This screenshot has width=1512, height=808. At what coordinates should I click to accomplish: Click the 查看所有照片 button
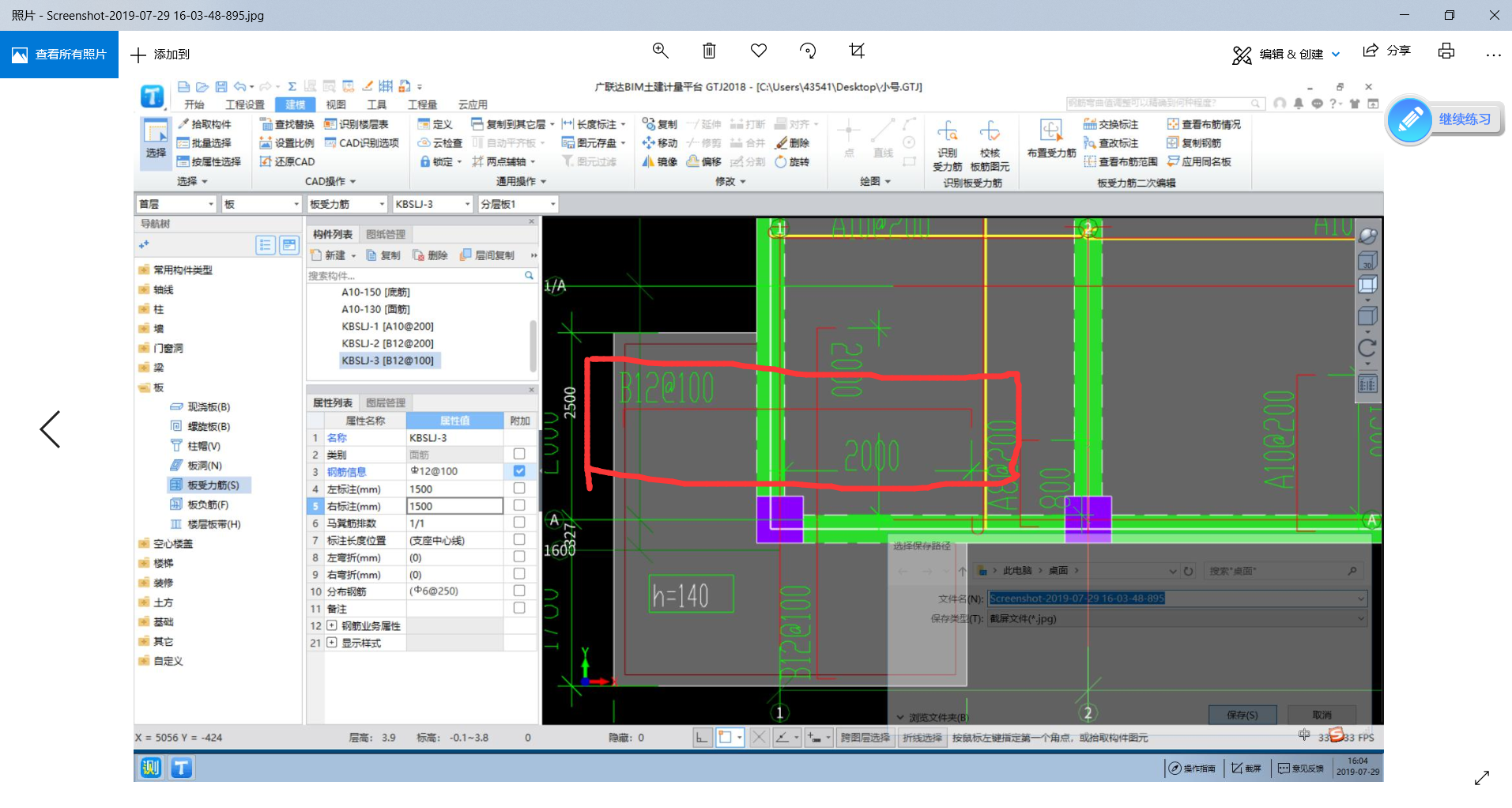(59, 54)
